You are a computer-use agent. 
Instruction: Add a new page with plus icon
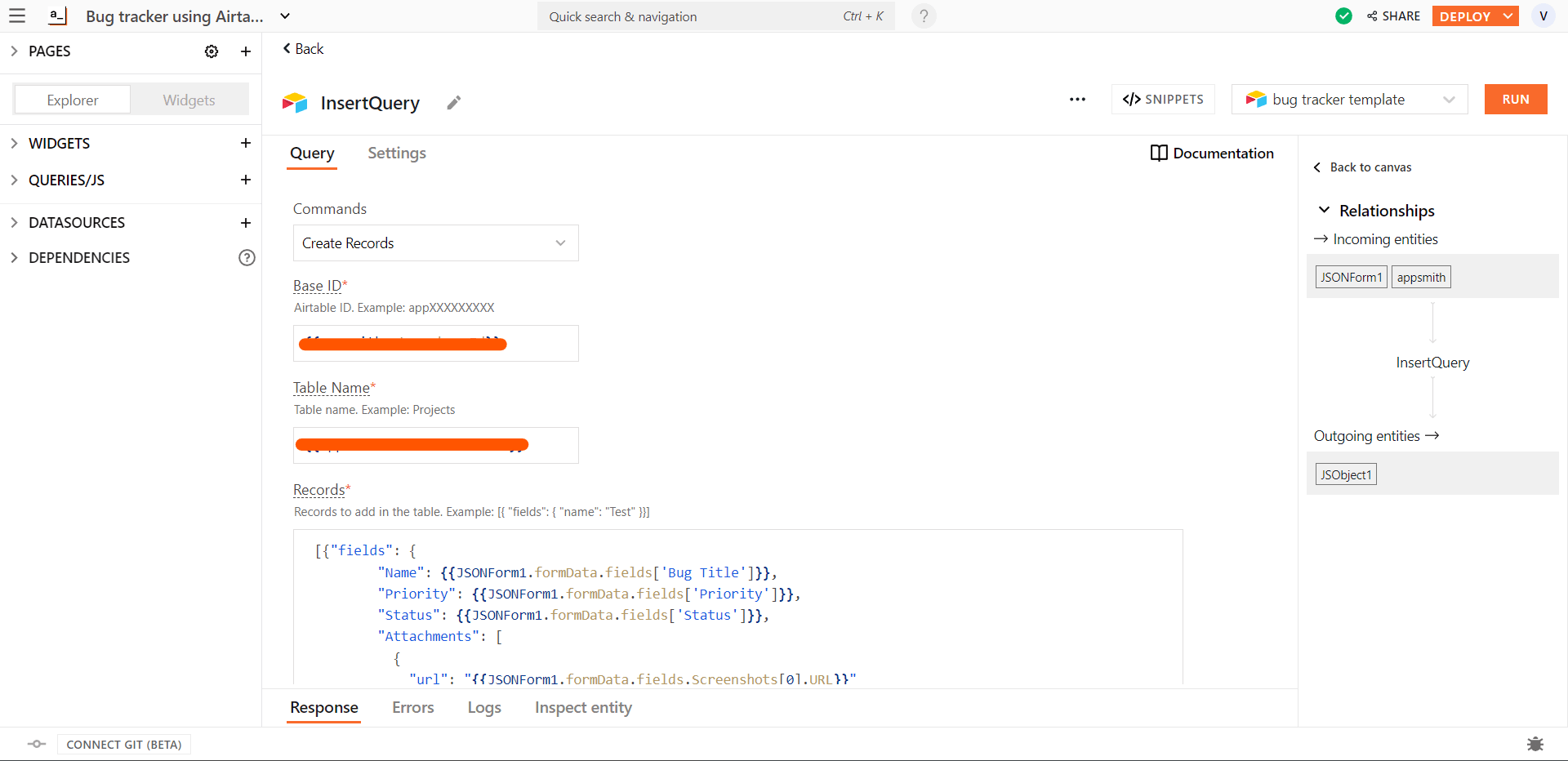pyautogui.click(x=245, y=51)
